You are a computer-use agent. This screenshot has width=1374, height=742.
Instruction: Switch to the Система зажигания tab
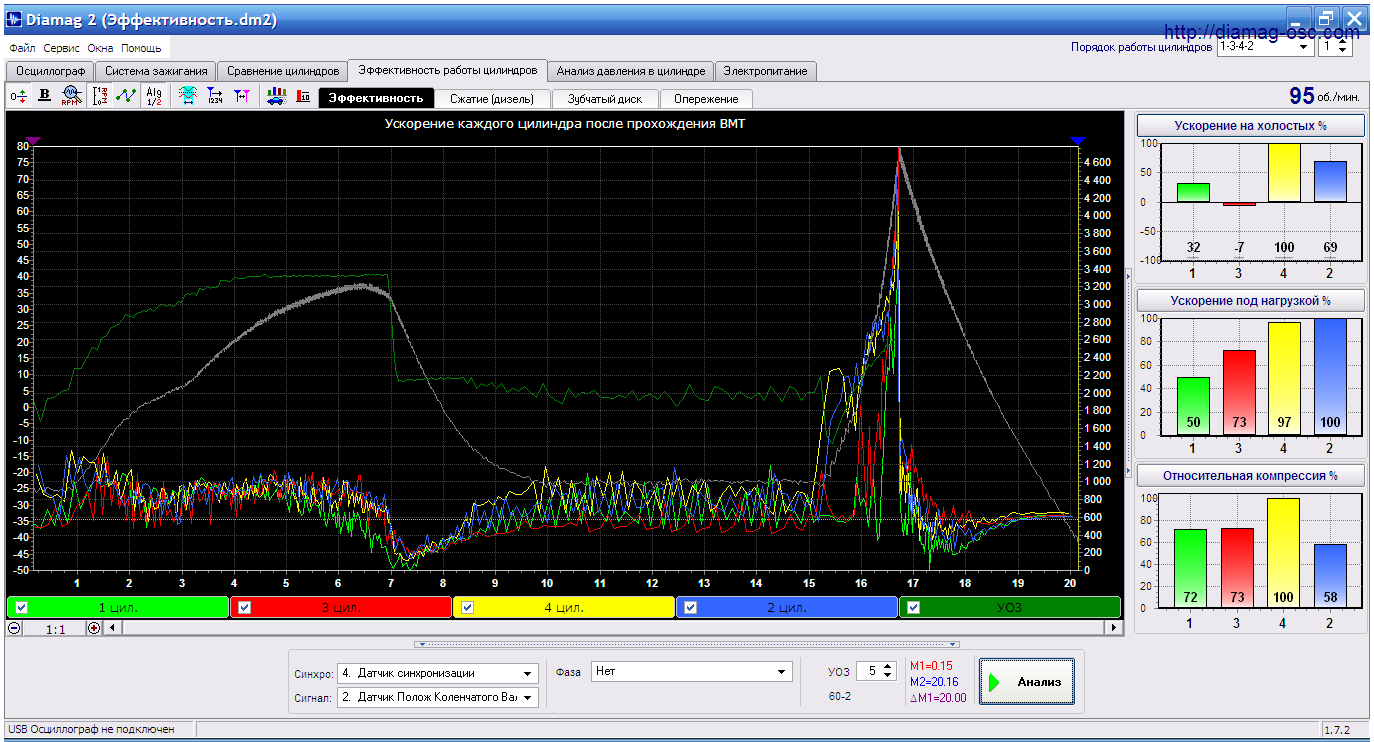157,71
